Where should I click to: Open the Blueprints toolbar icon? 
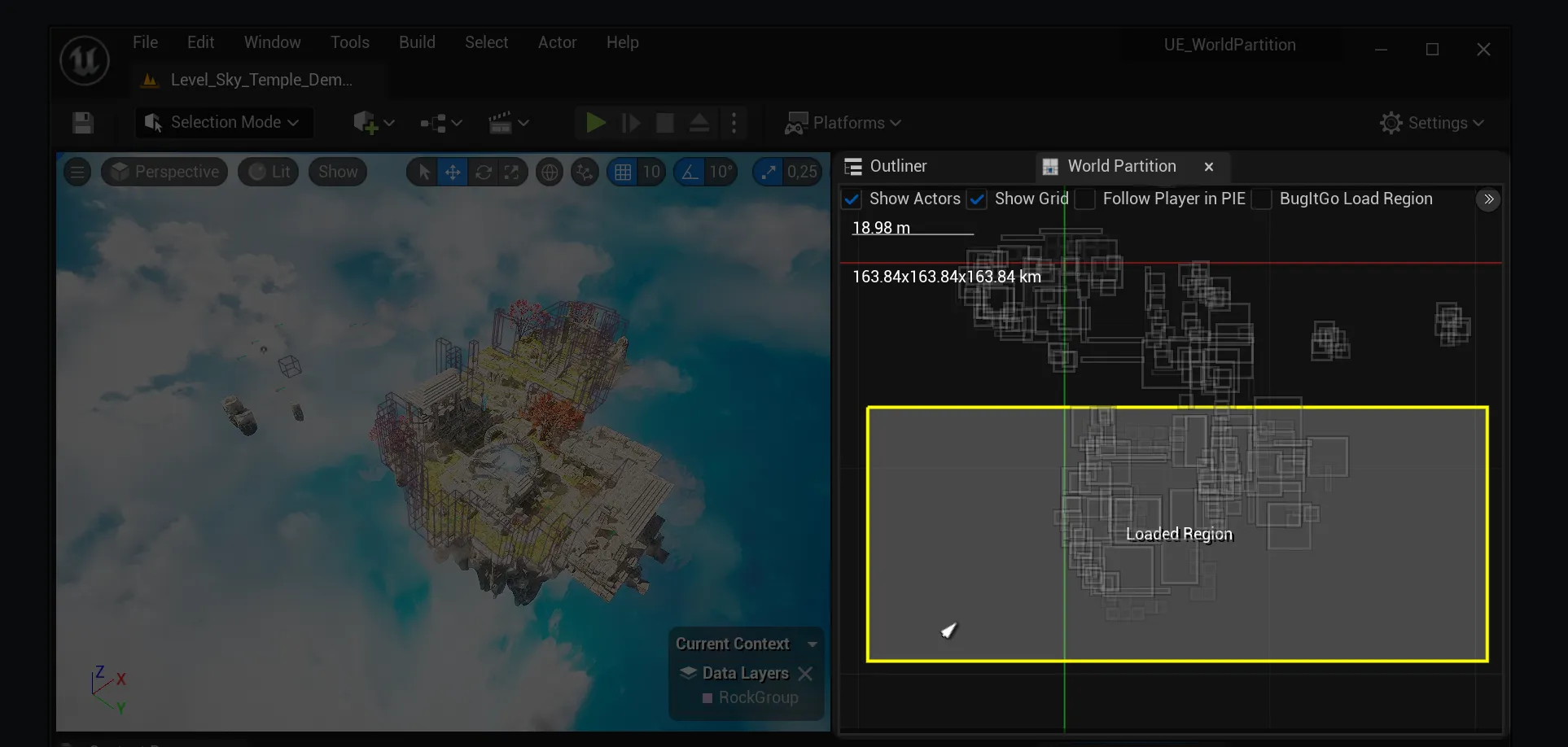(434, 122)
